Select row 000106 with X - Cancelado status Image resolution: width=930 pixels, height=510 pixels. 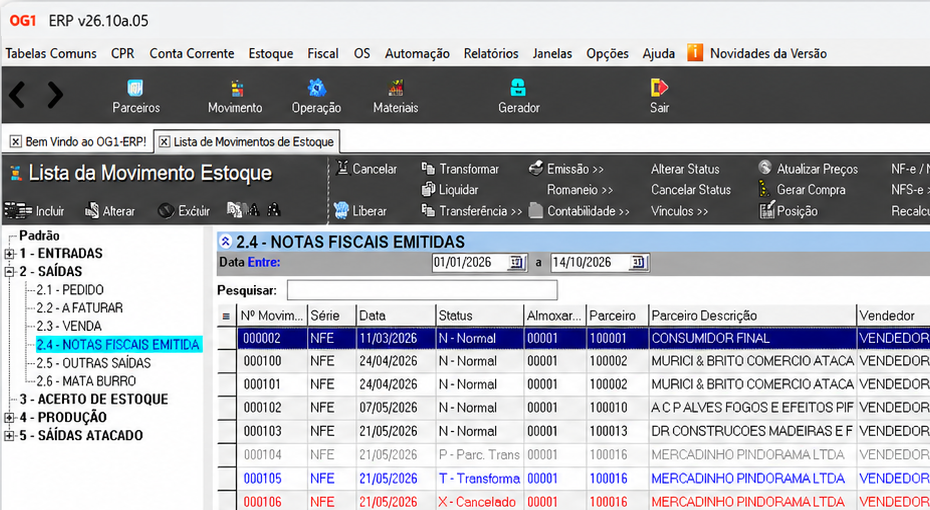point(574,502)
